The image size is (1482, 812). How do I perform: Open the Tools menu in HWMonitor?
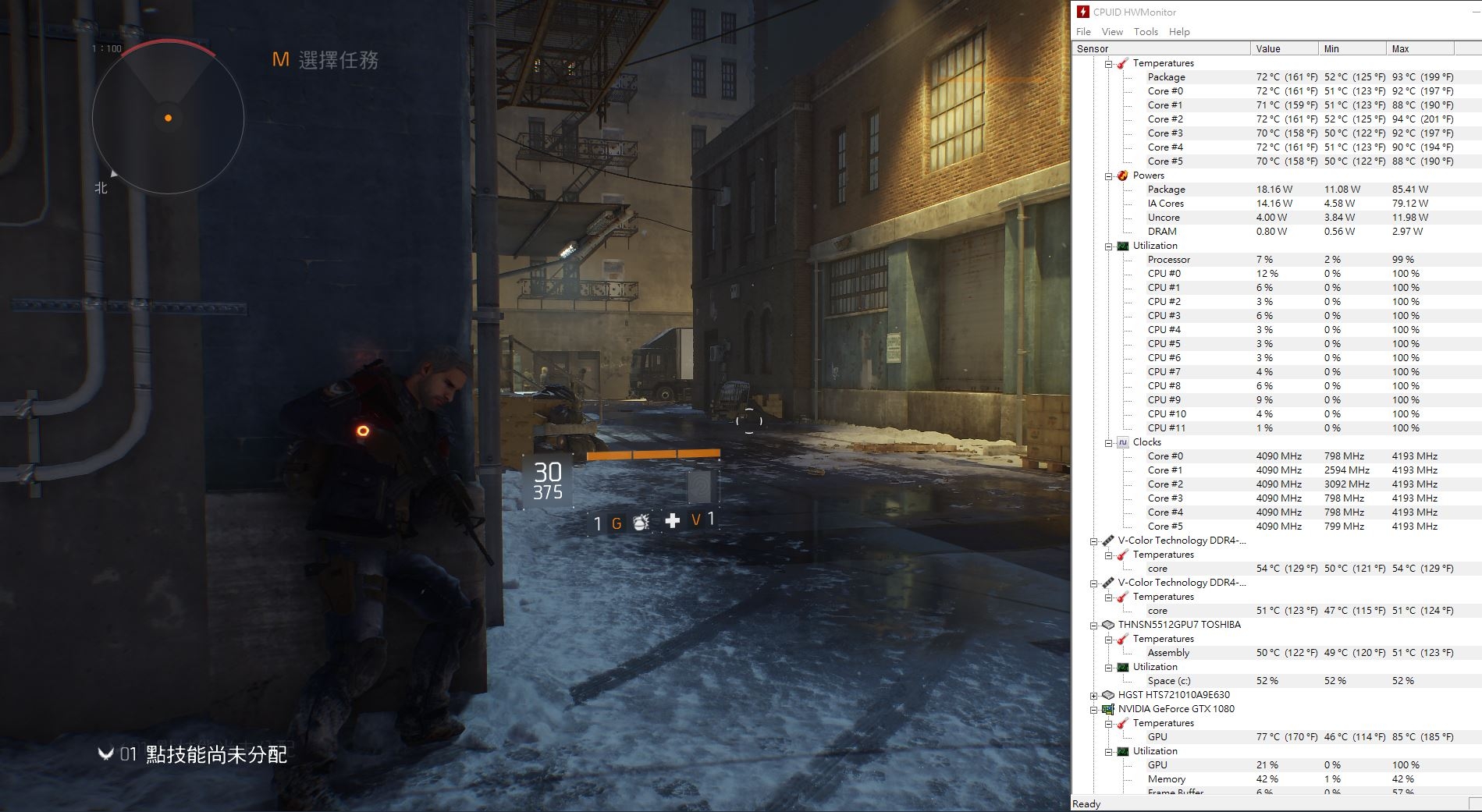pos(1146,31)
